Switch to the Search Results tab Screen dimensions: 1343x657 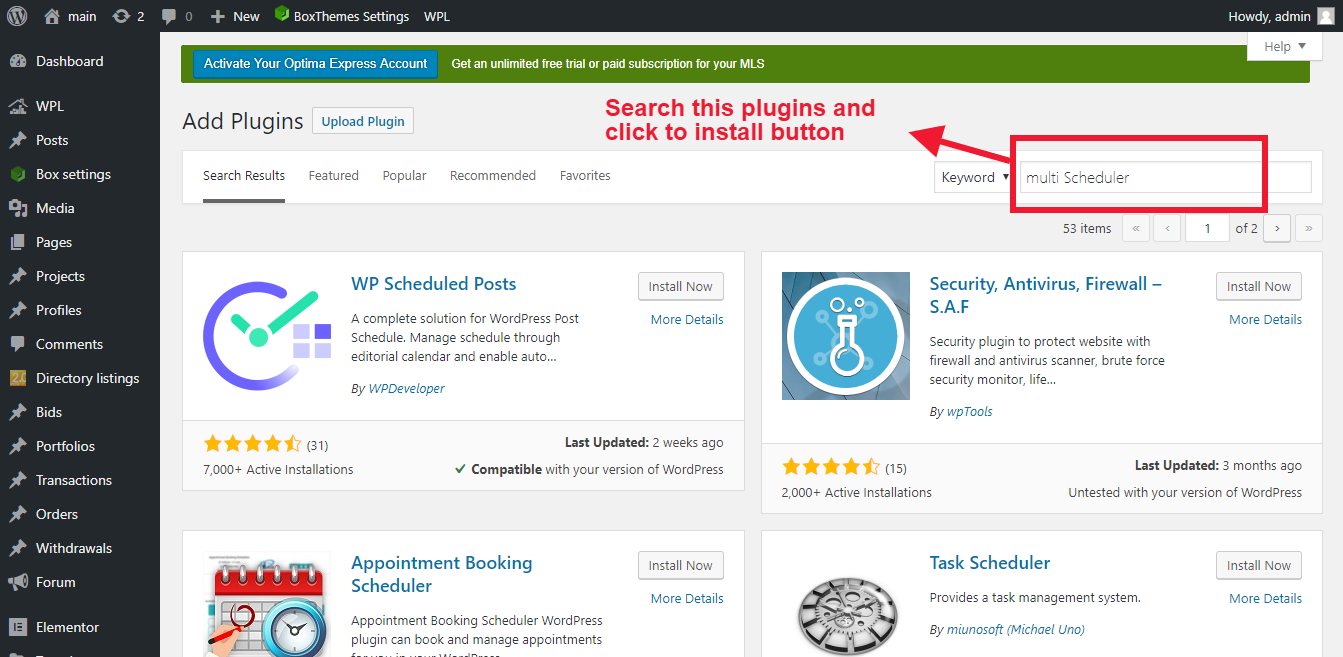[244, 176]
